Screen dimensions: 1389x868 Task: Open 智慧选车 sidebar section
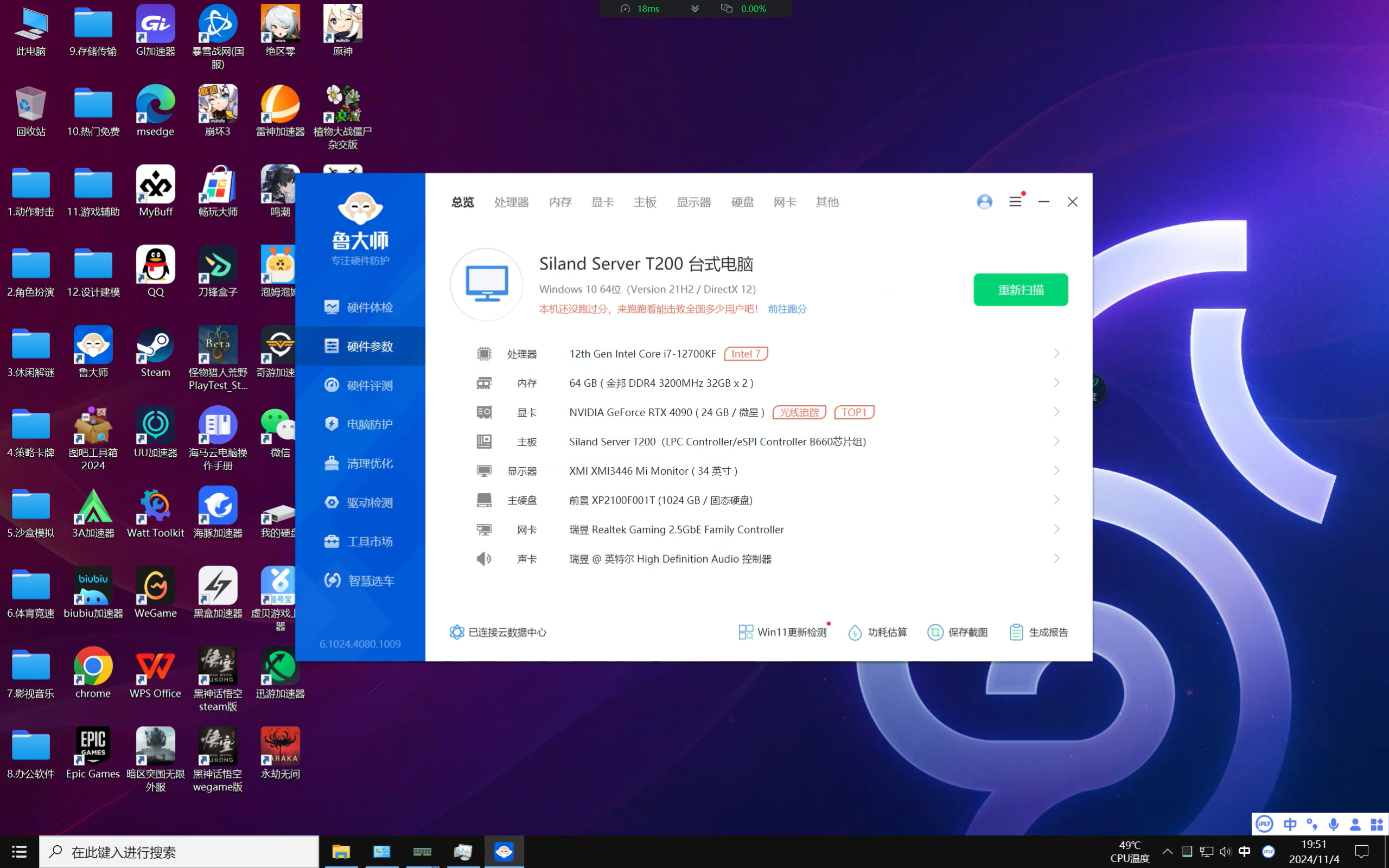coord(359,580)
